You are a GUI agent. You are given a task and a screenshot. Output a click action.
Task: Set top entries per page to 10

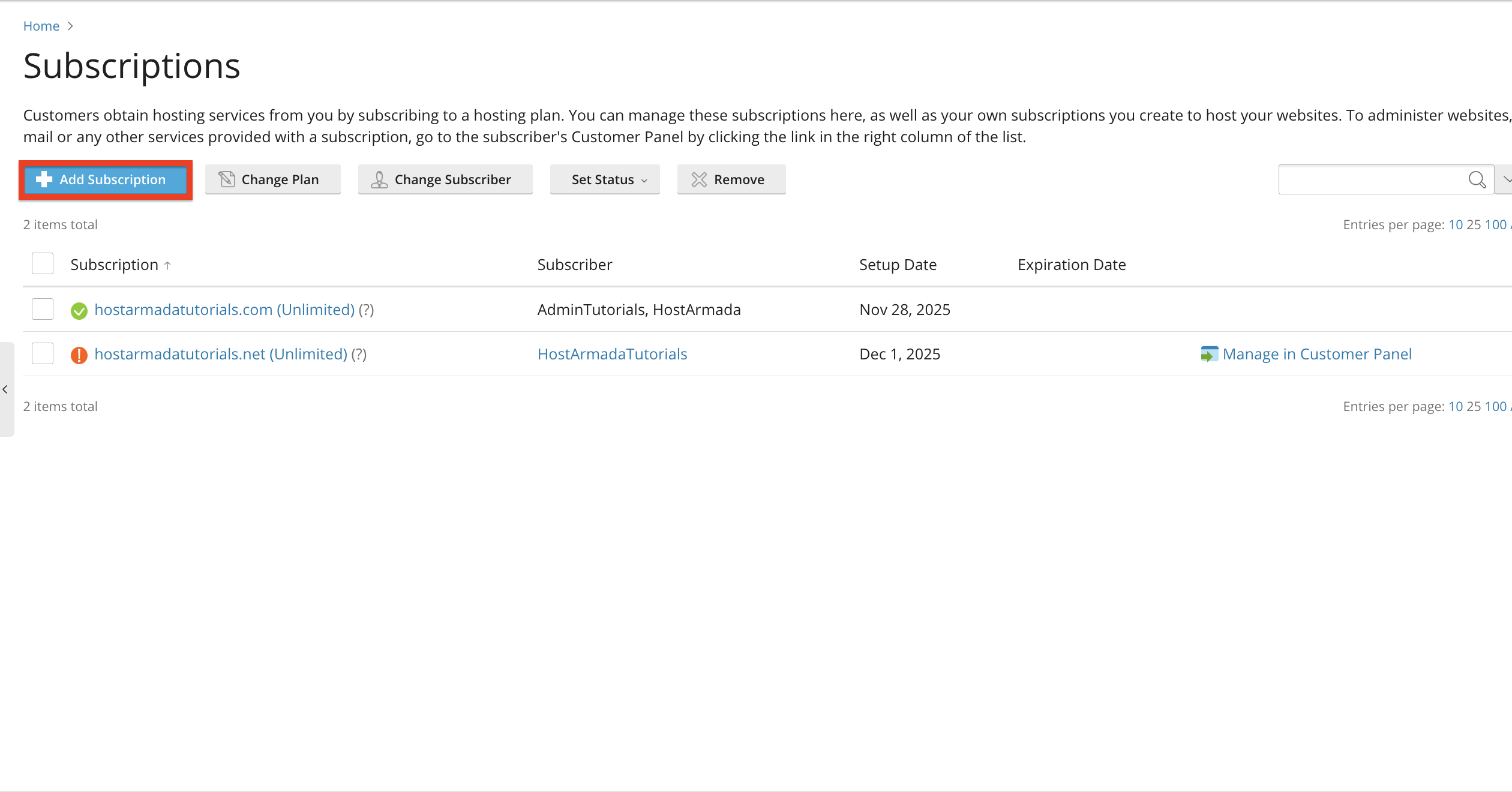pyautogui.click(x=1456, y=225)
